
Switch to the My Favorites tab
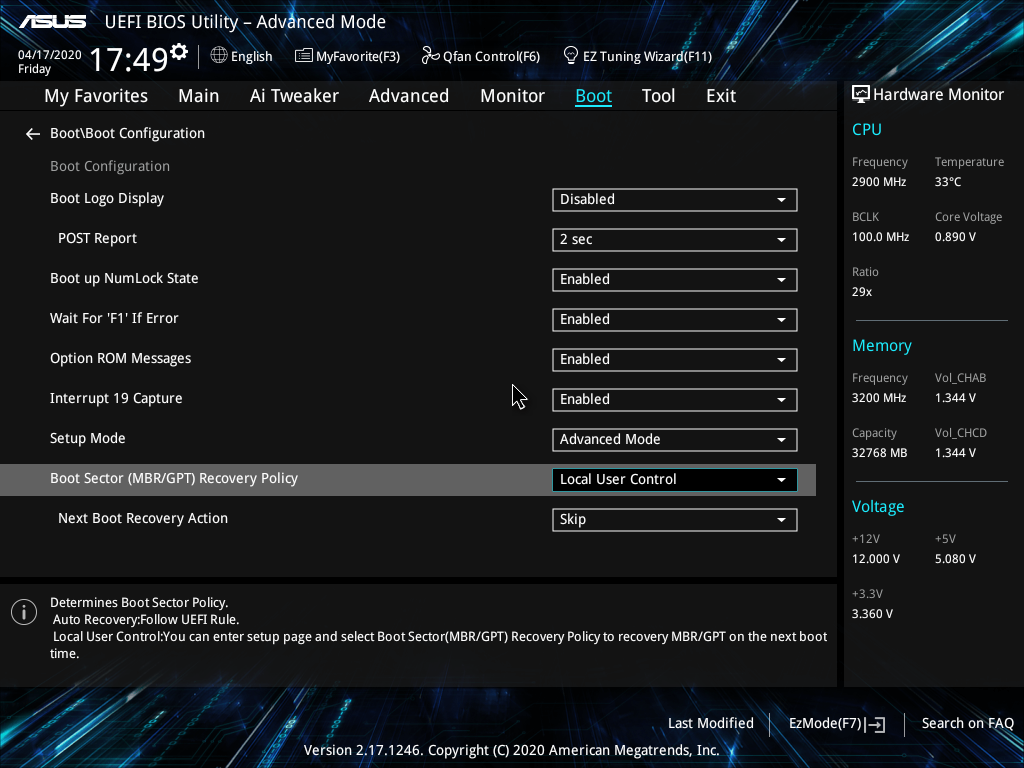[x=96, y=96]
